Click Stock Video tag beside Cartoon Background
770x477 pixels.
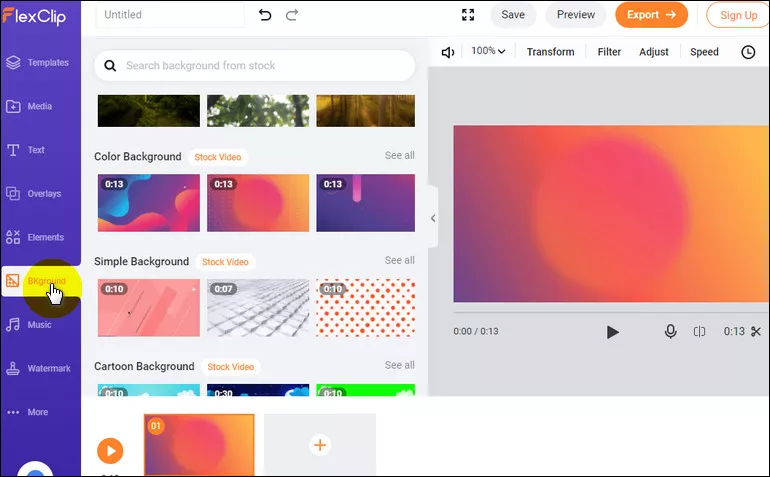click(x=231, y=367)
